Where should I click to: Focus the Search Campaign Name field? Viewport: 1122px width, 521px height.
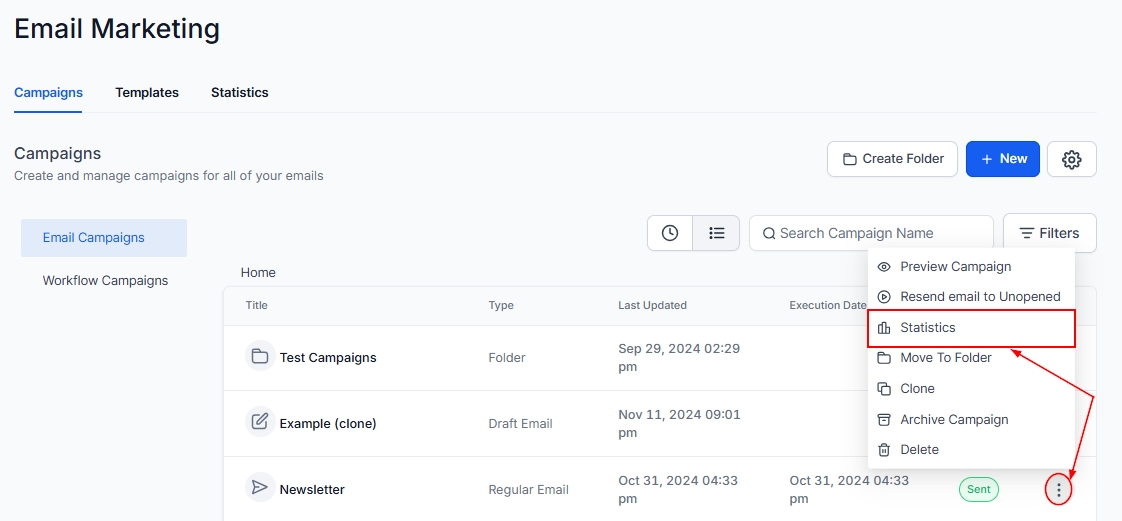click(x=880, y=233)
